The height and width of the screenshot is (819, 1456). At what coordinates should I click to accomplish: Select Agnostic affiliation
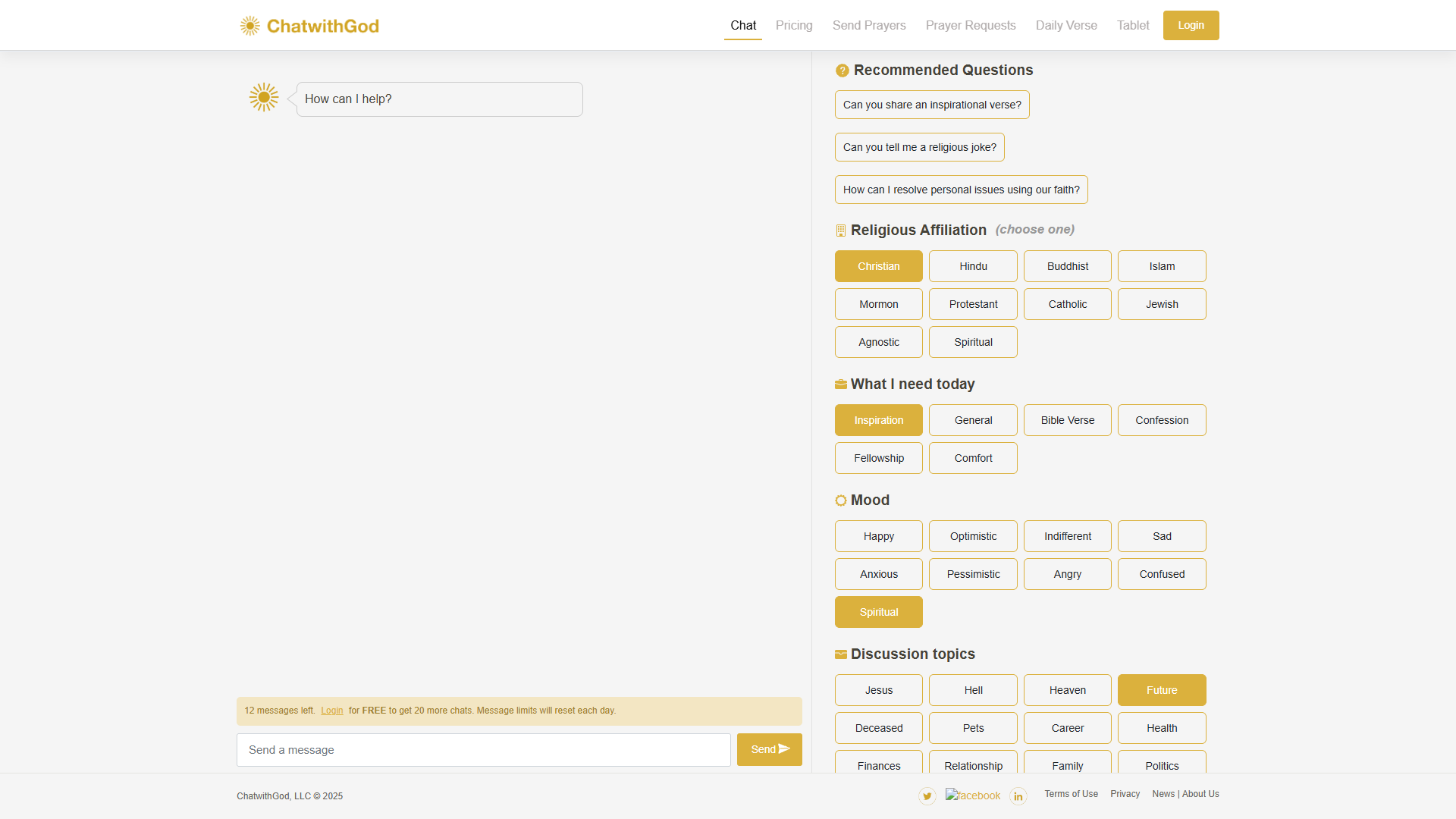(879, 342)
